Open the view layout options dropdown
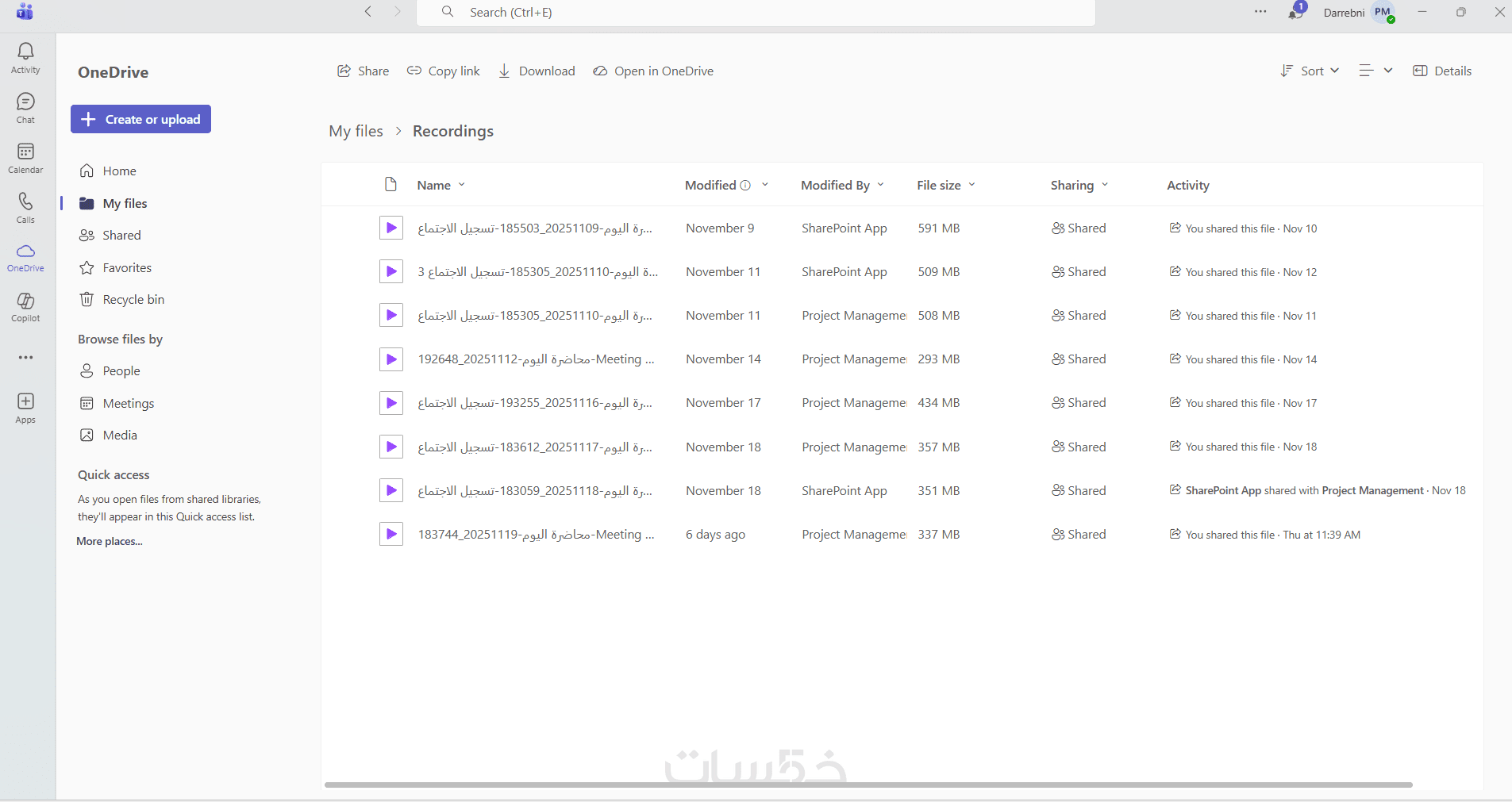1512x802 pixels. [1375, 71]
